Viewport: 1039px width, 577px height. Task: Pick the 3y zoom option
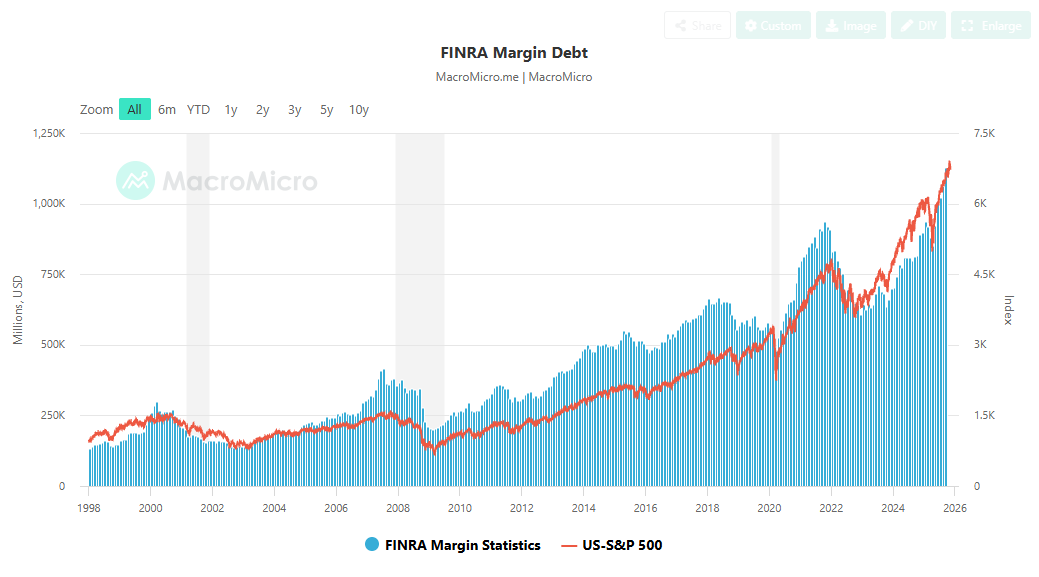[294, 109]
